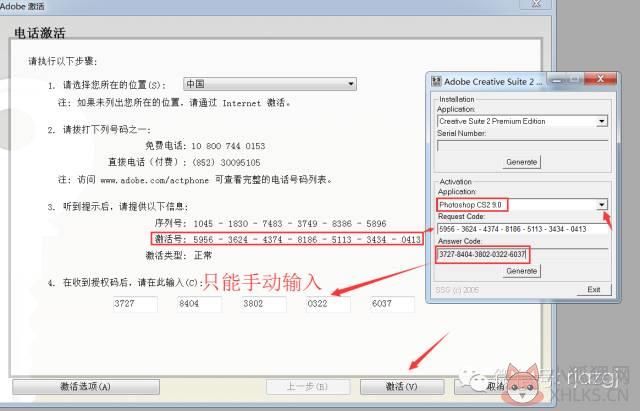Click the www.adobe.com/actphone text
This screenshot has height=411, width=640.
[155, 180]
